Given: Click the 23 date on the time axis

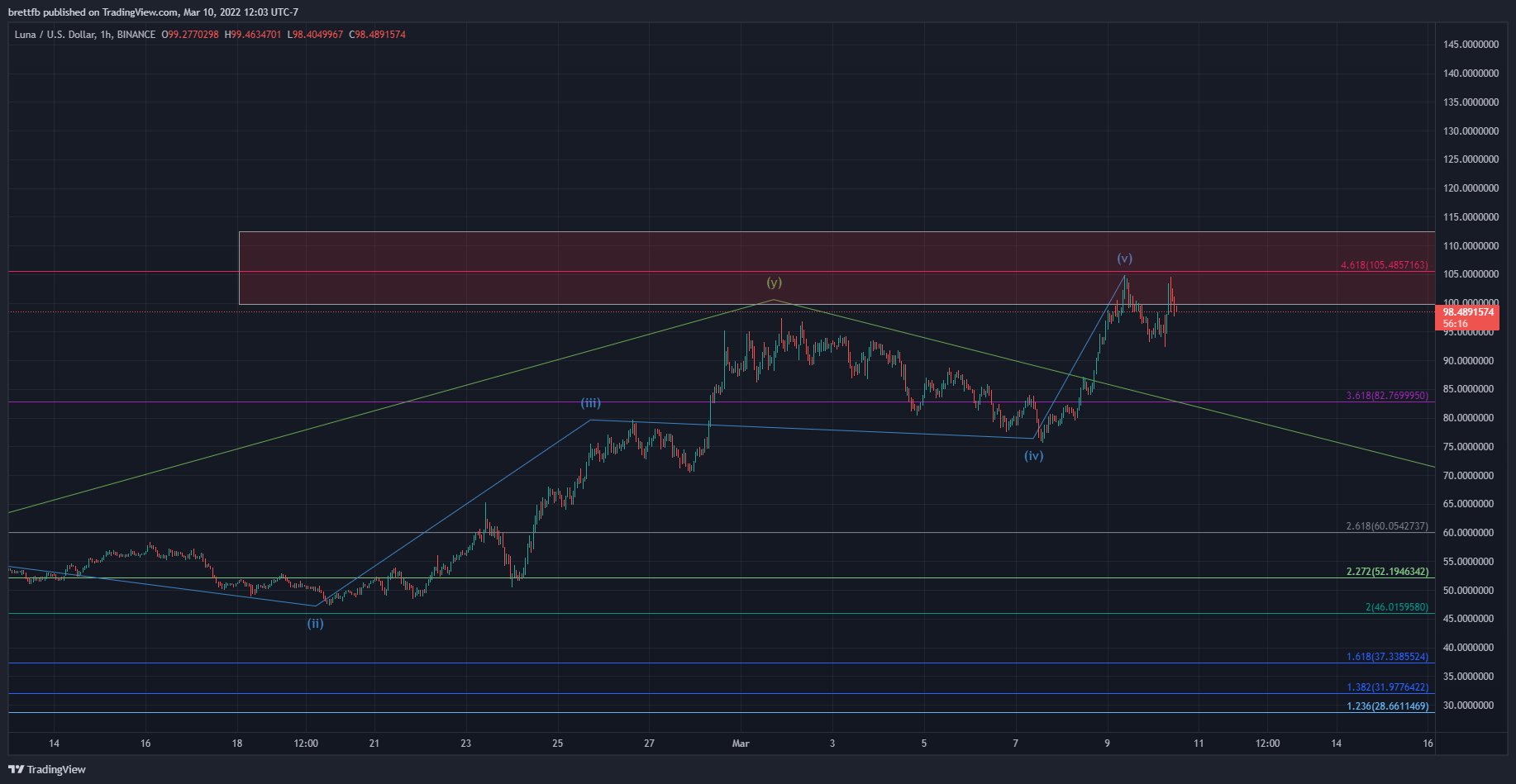Looking at the screenshot, I should point(466,744).
